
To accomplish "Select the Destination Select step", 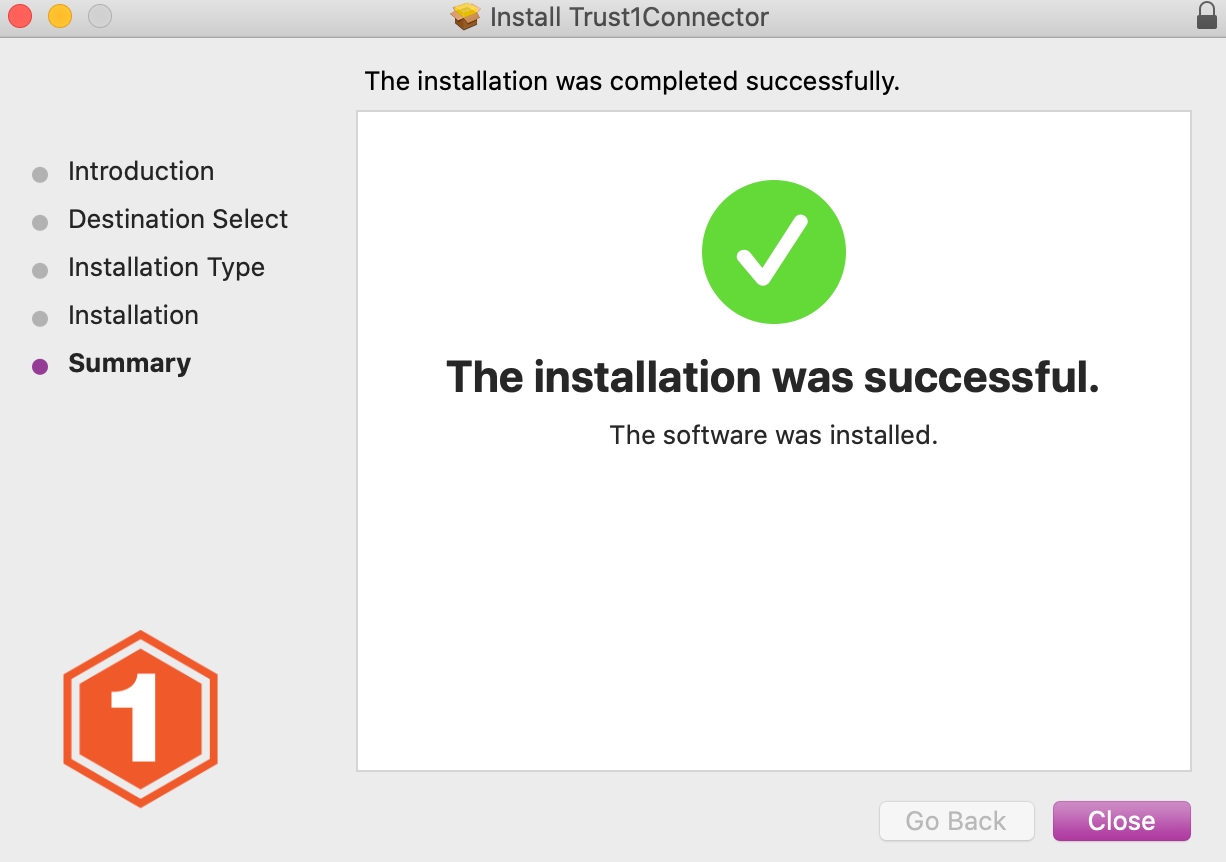I will click(x=178, y=219).
